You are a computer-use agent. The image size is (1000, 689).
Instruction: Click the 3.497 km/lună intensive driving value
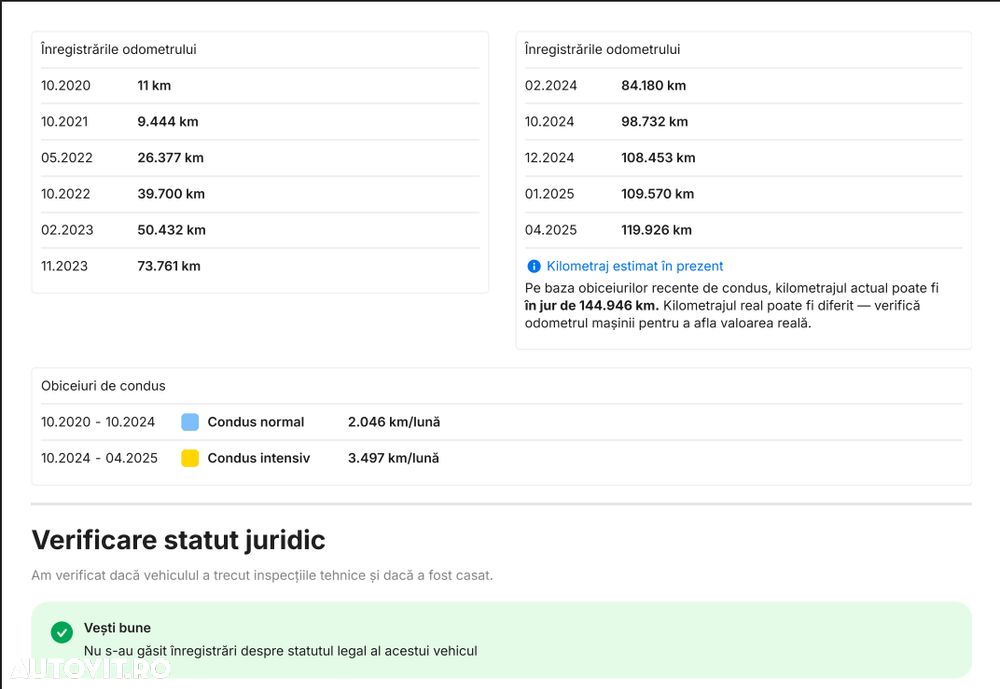point(393,458)
